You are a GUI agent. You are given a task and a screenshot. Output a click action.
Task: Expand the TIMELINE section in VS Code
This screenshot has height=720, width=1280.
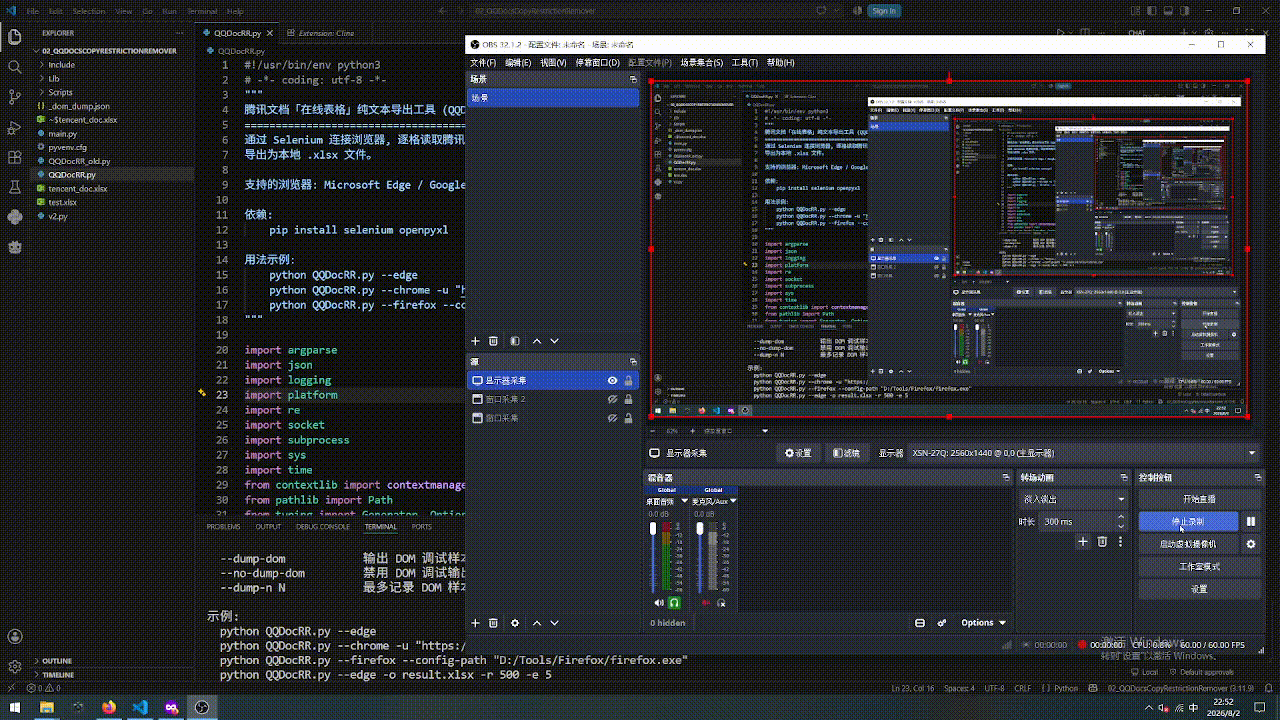pos(57,675)
